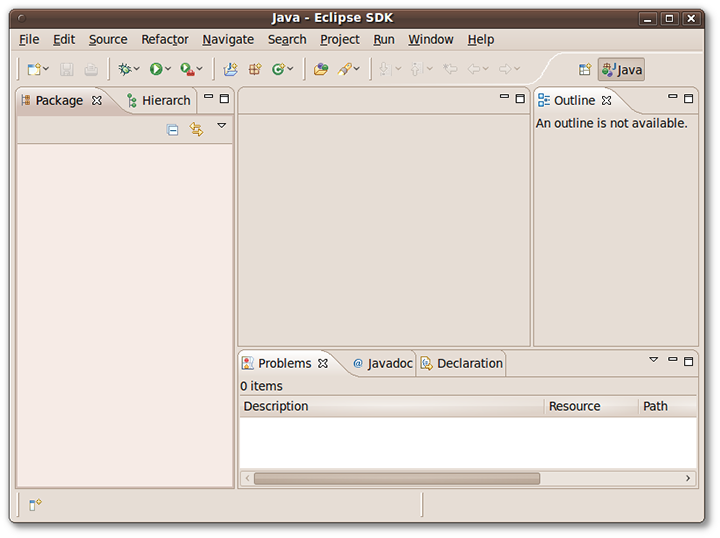Close the Package Explorer tab

click(96, 101)
